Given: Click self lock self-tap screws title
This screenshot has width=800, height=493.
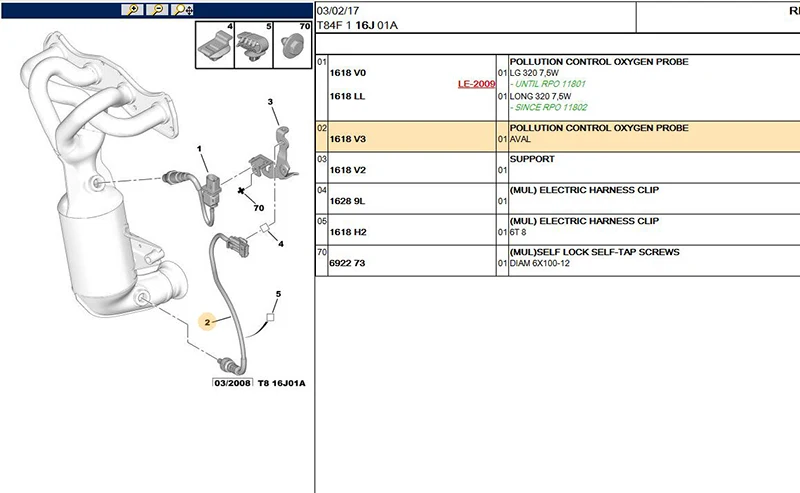Looking at the screenshot, I should (x=594, y=252).
